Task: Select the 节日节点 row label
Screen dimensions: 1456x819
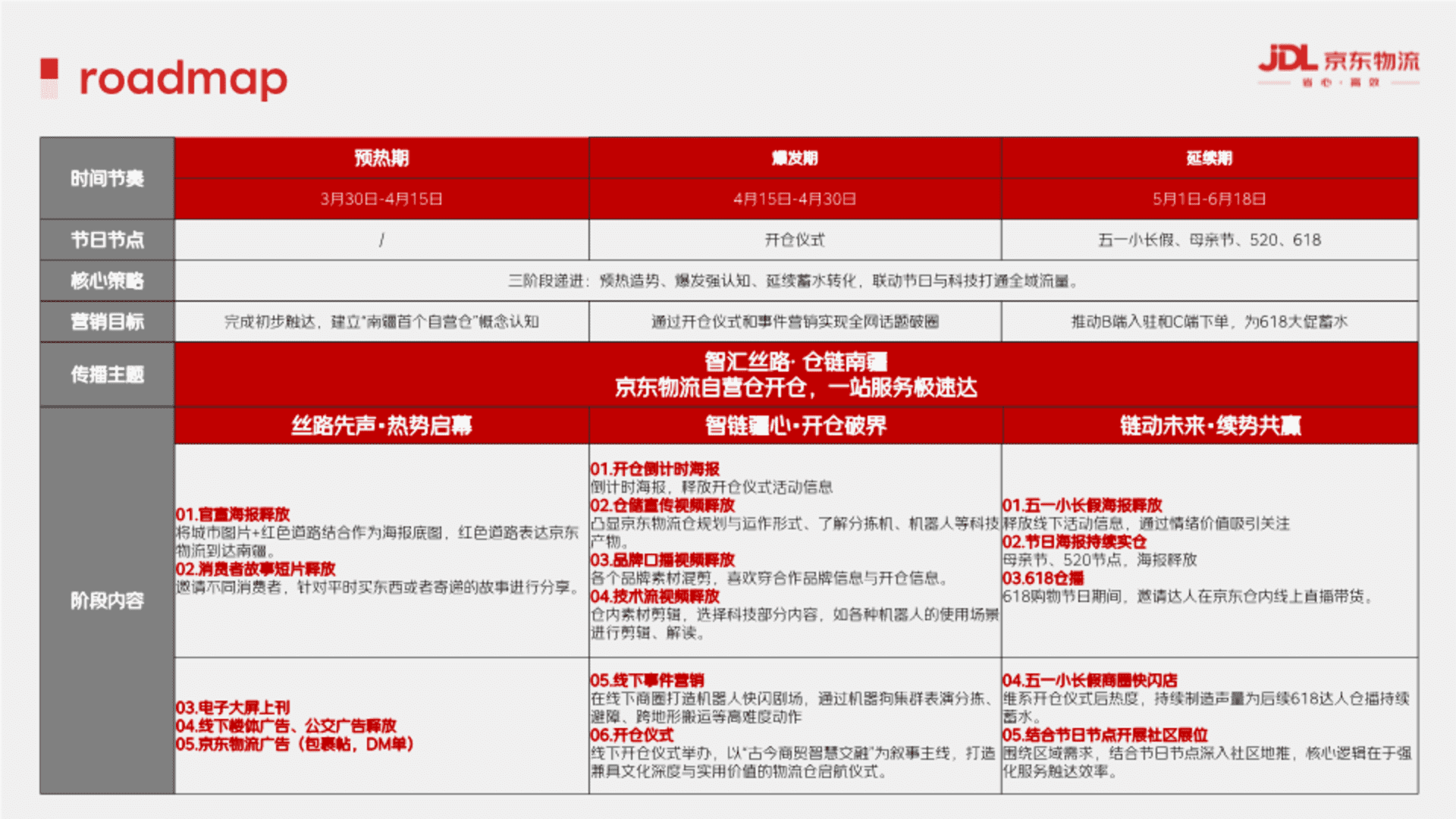Action: tap(107, 240)
